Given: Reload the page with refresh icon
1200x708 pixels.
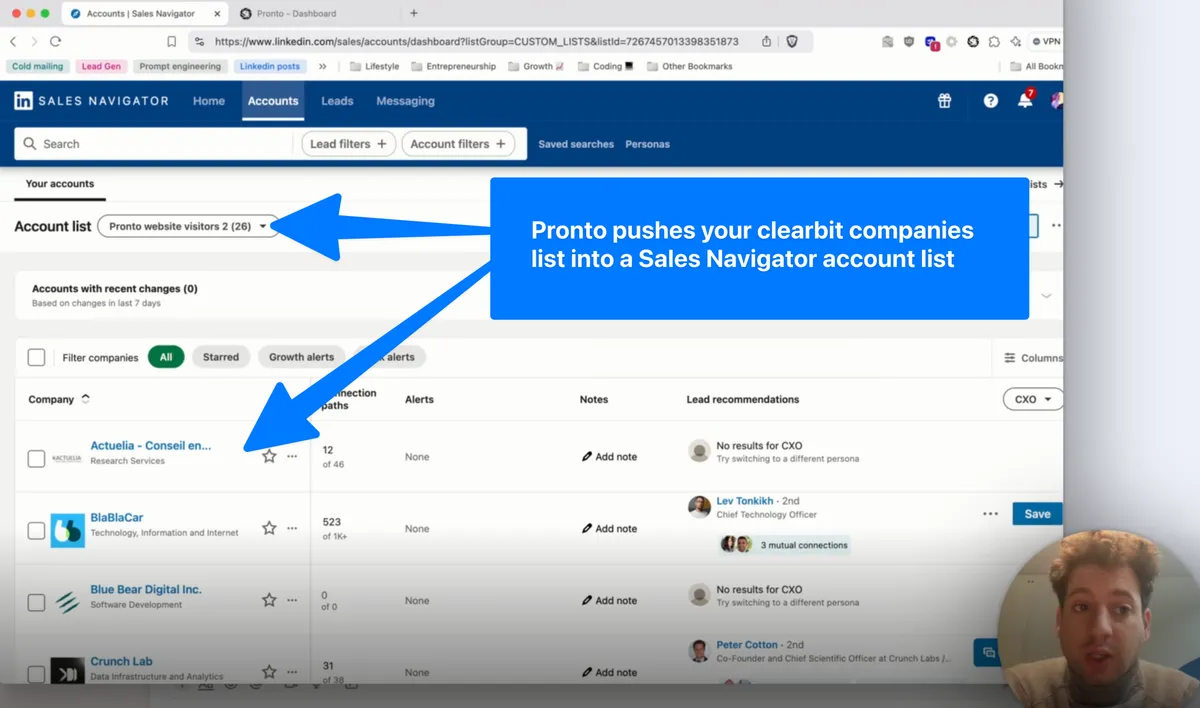Looking at the screenshot, I should 55,41.
